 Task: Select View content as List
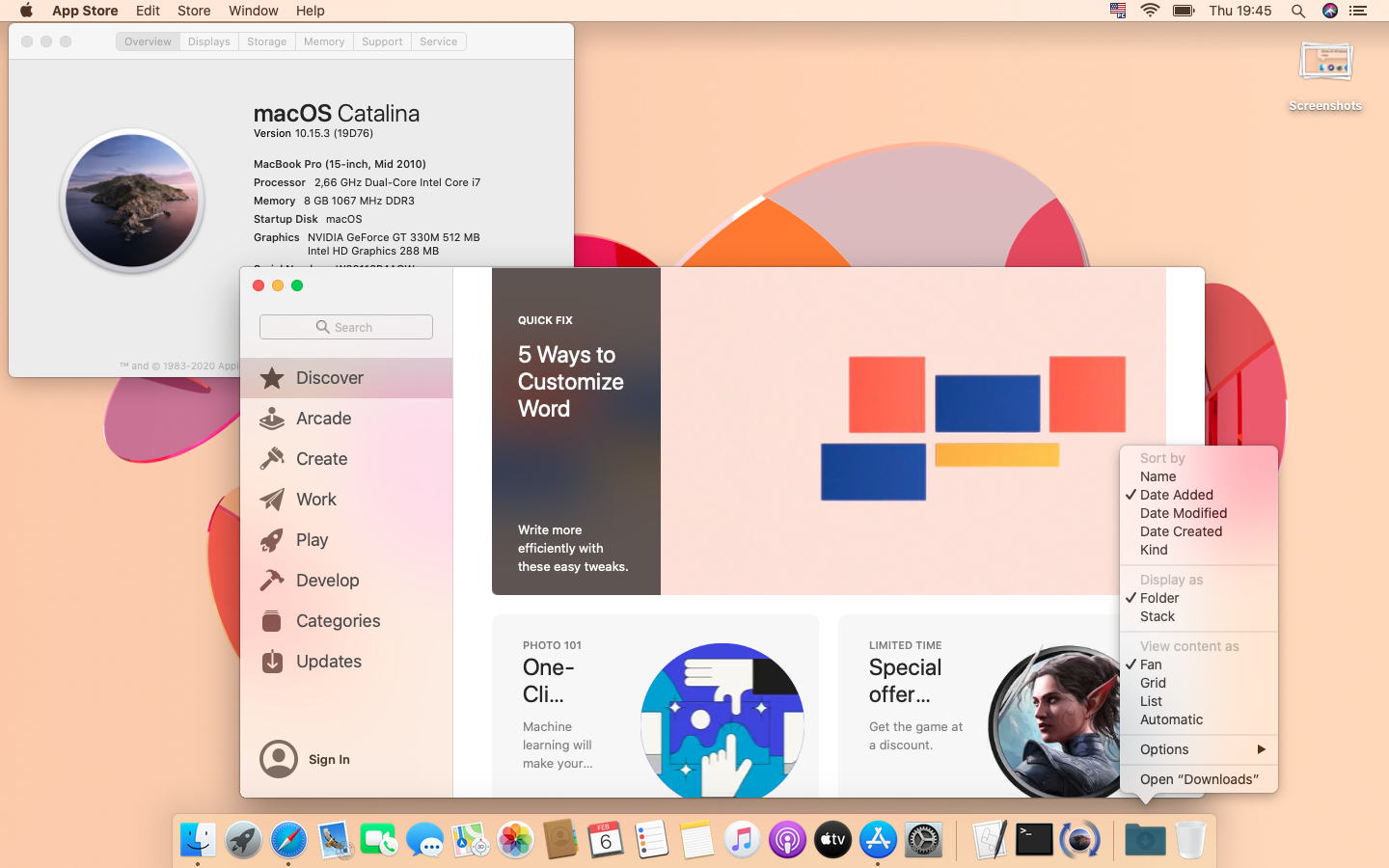point(1199,701)
